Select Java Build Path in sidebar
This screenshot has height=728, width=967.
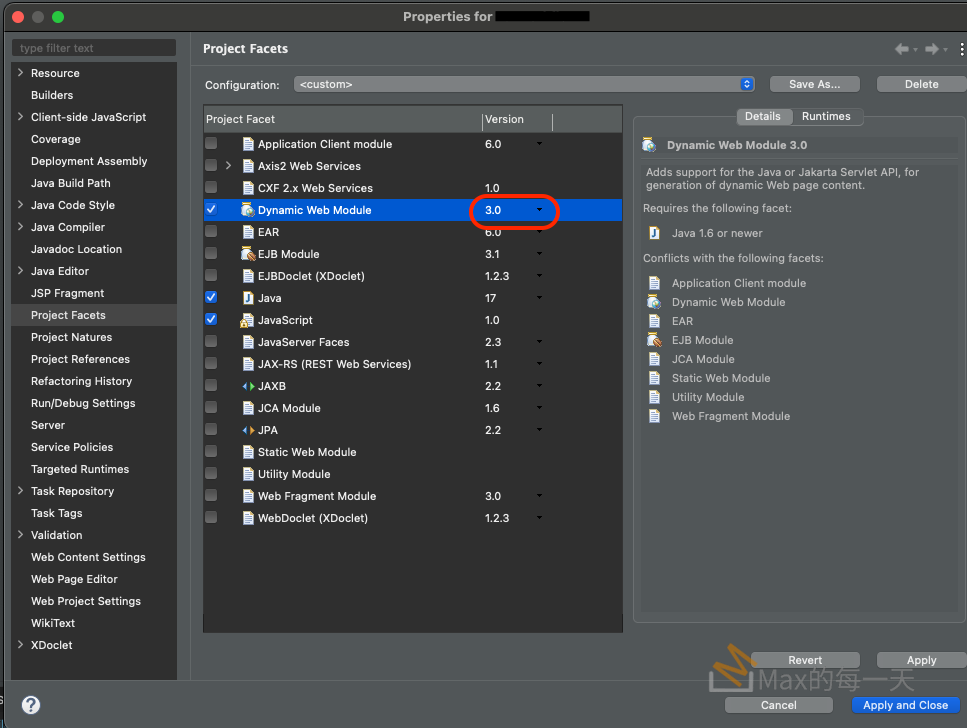(71, 183)
